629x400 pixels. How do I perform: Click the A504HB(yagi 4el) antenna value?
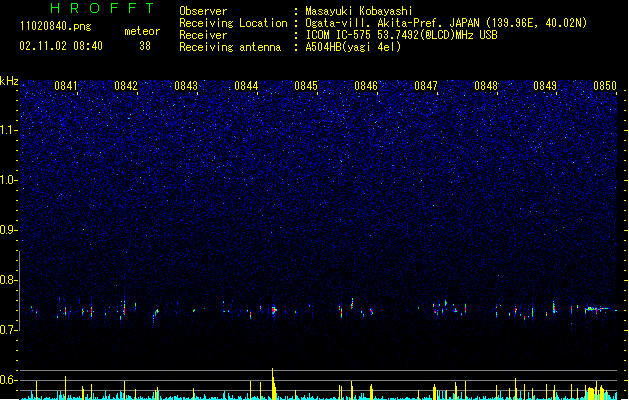[x=353, y=47]
